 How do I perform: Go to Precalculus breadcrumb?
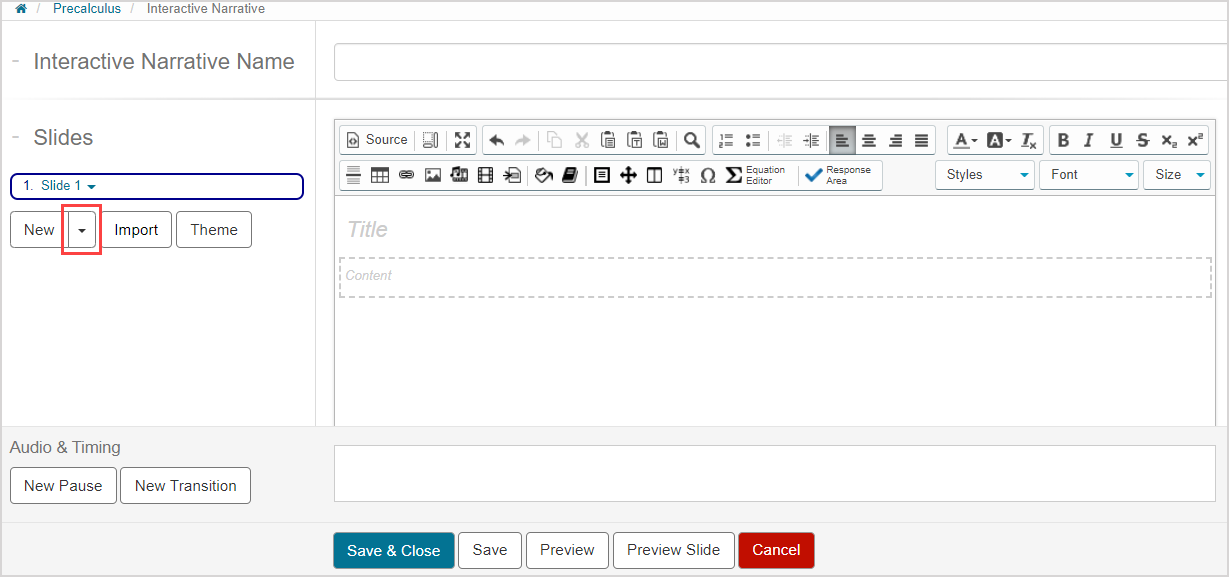(x=87, y=9)
